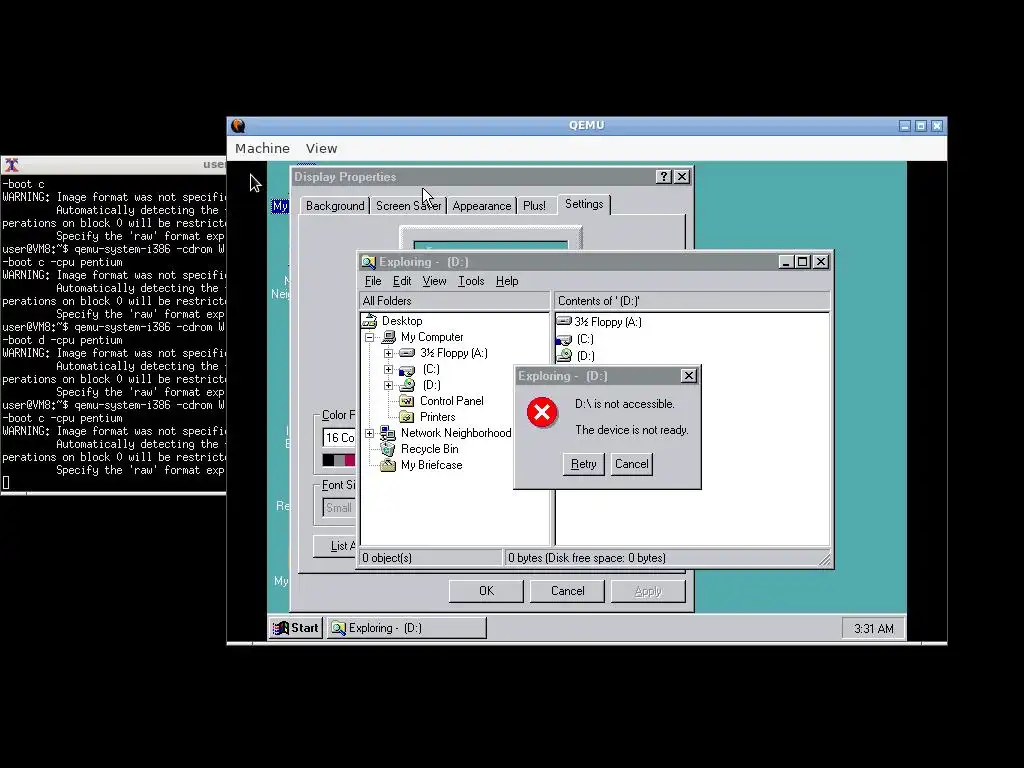Screen dimensions: 1024x768
Task: Open the Explorer Edit menu
Action: (x=402, y=281)
